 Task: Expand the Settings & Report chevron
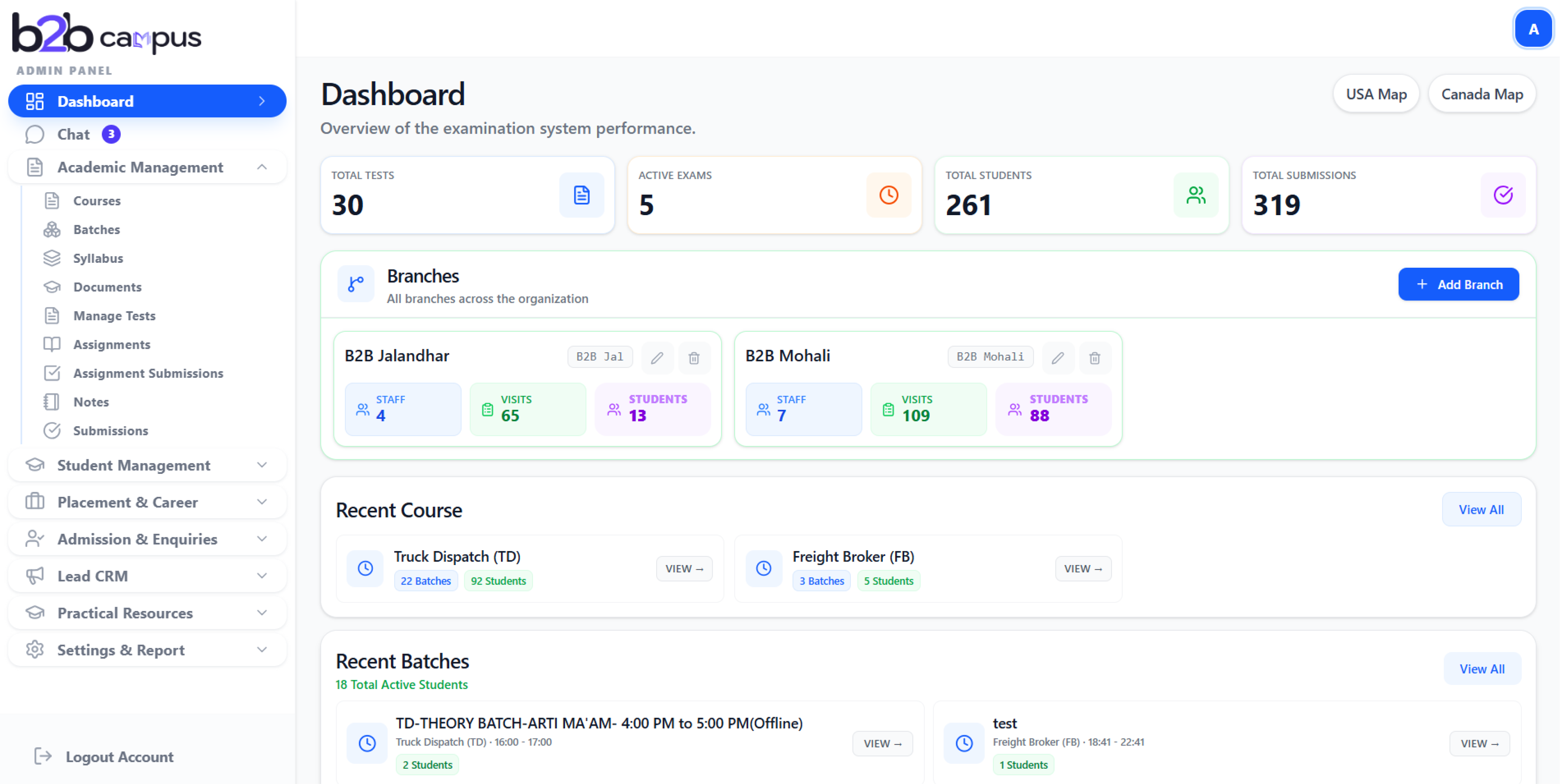[x=261, y=650]
